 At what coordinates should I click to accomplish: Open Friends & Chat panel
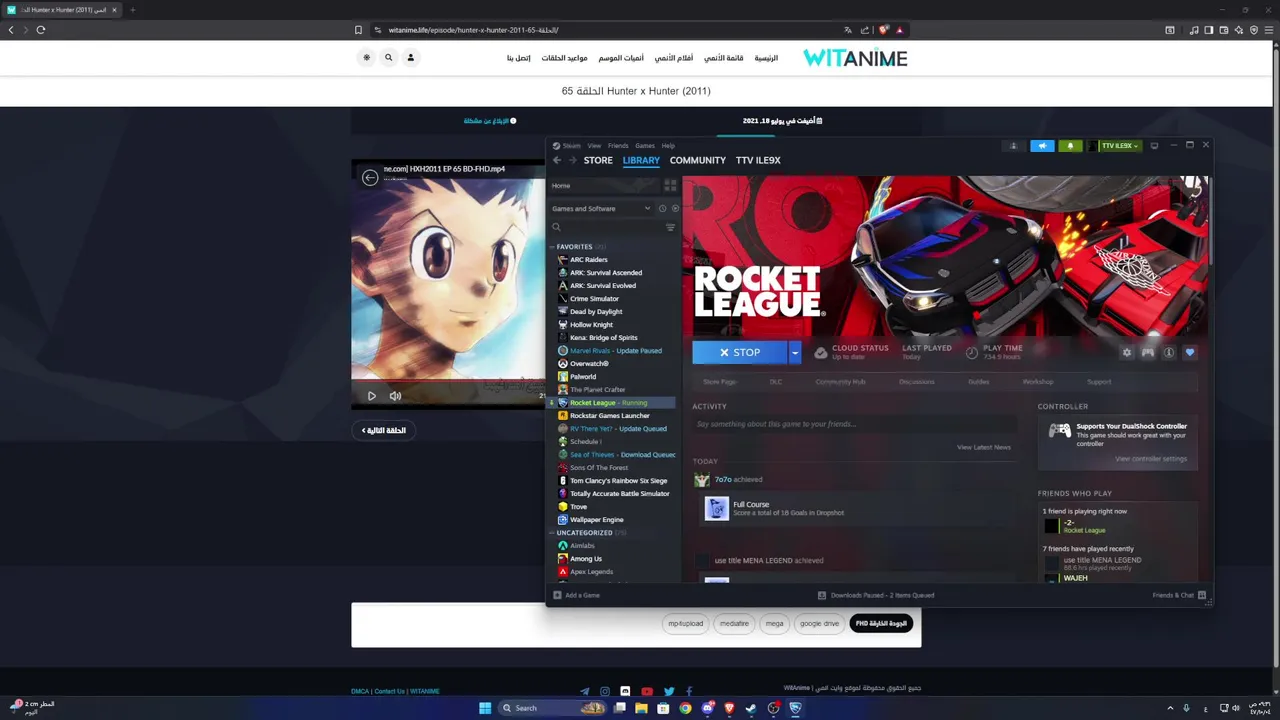point(1179,595)
